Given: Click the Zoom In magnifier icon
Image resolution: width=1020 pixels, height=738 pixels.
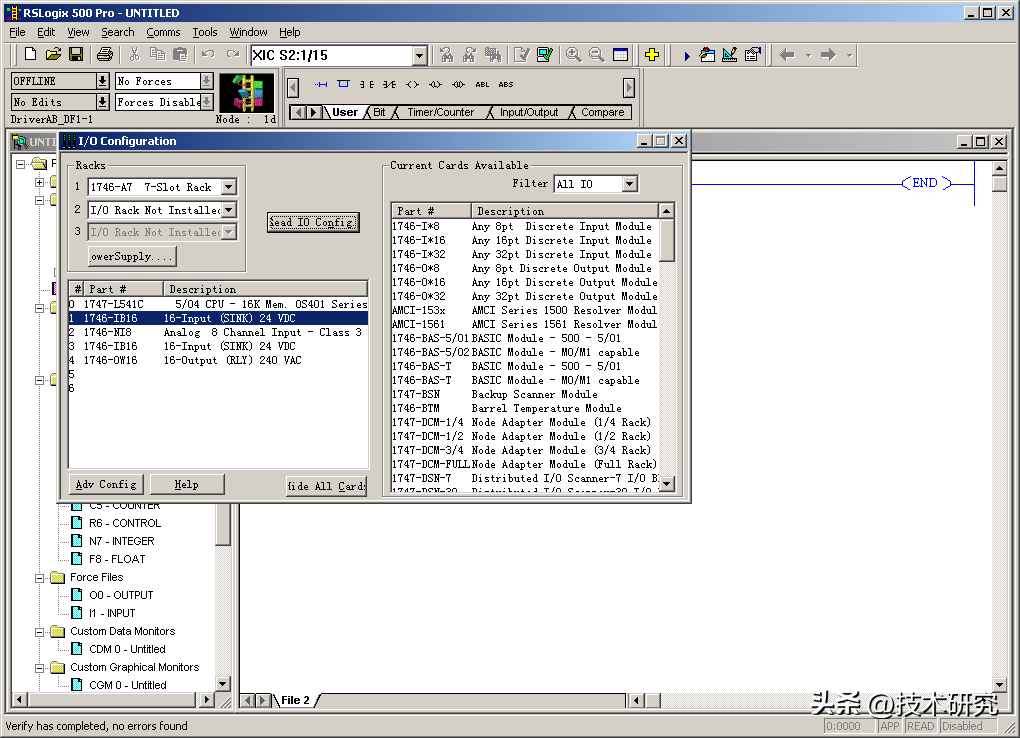Looking at the screenshot, I should click(574, 55).
